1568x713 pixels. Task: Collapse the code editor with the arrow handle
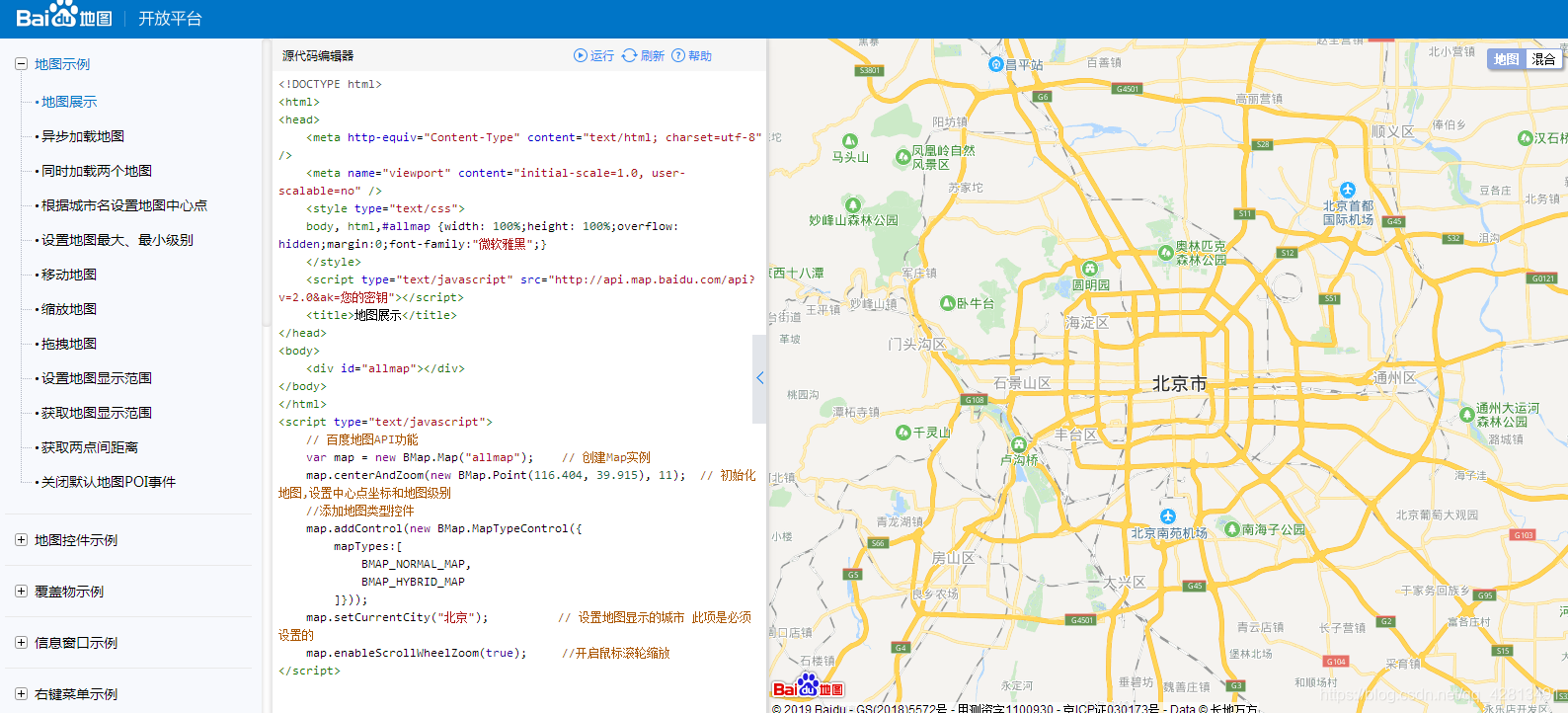[759, 378]
